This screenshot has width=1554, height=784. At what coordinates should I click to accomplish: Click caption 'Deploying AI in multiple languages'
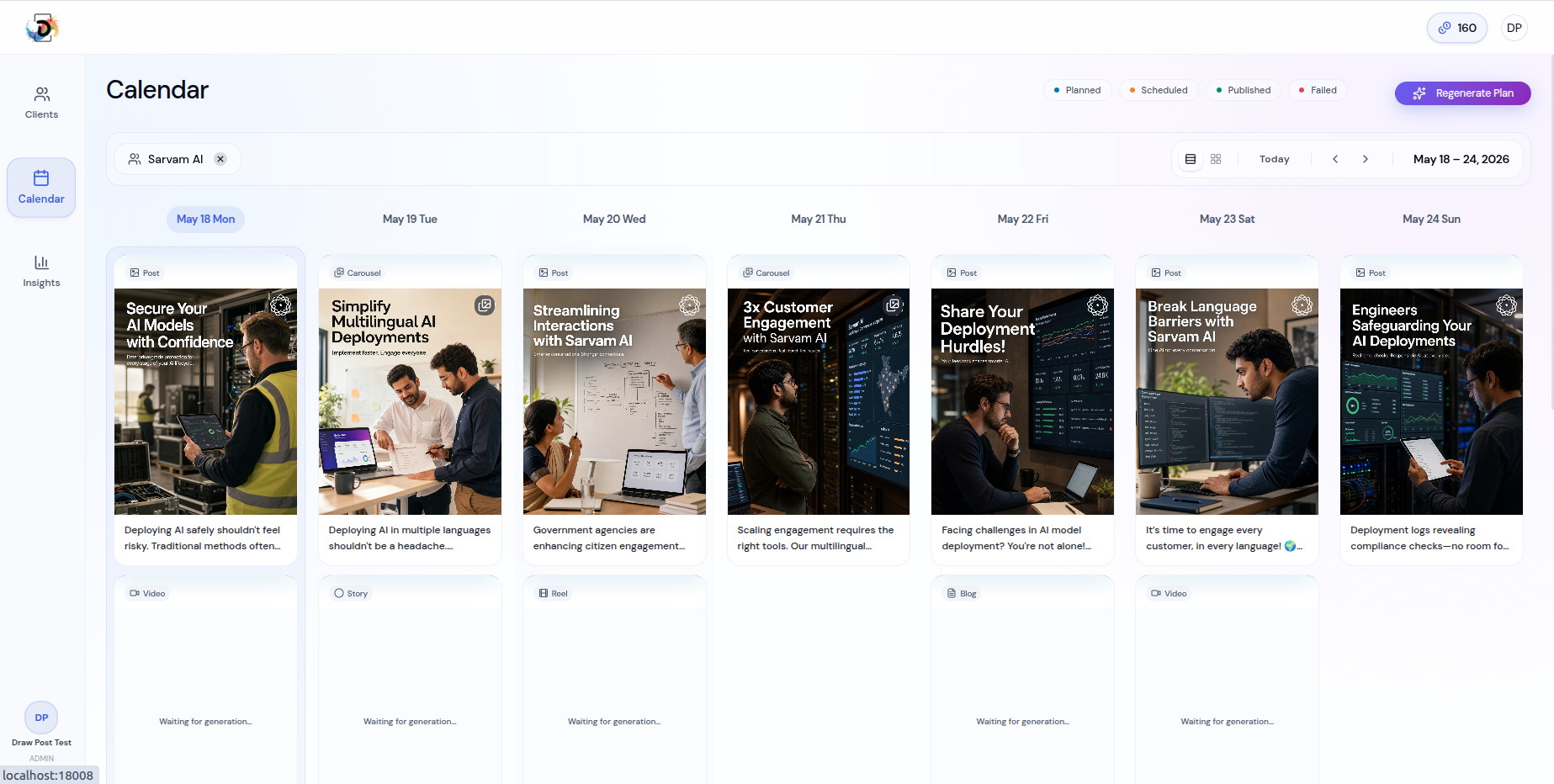tap(410, 538)
